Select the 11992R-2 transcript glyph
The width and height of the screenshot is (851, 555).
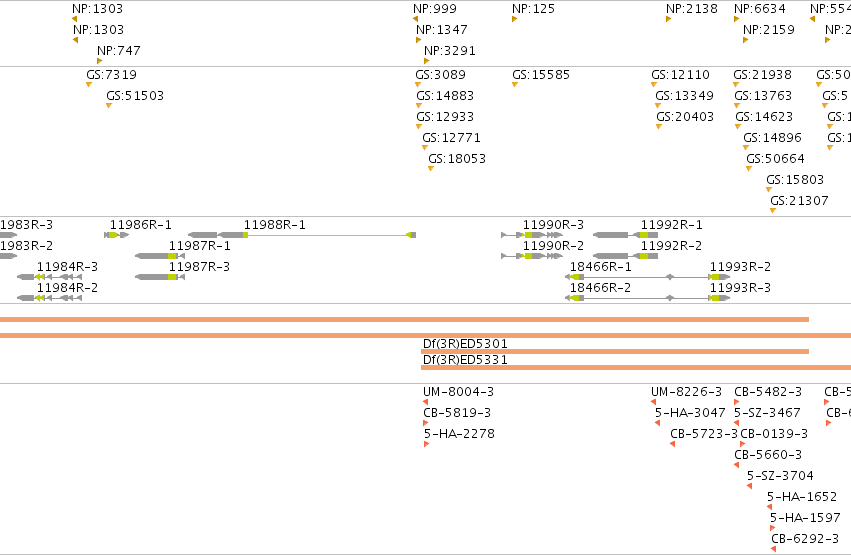pos(626,256)
